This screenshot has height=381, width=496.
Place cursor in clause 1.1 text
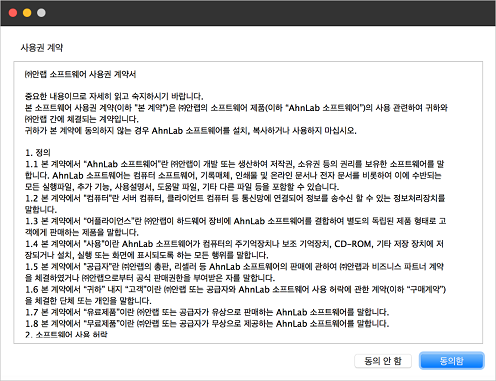click(235, 175)
